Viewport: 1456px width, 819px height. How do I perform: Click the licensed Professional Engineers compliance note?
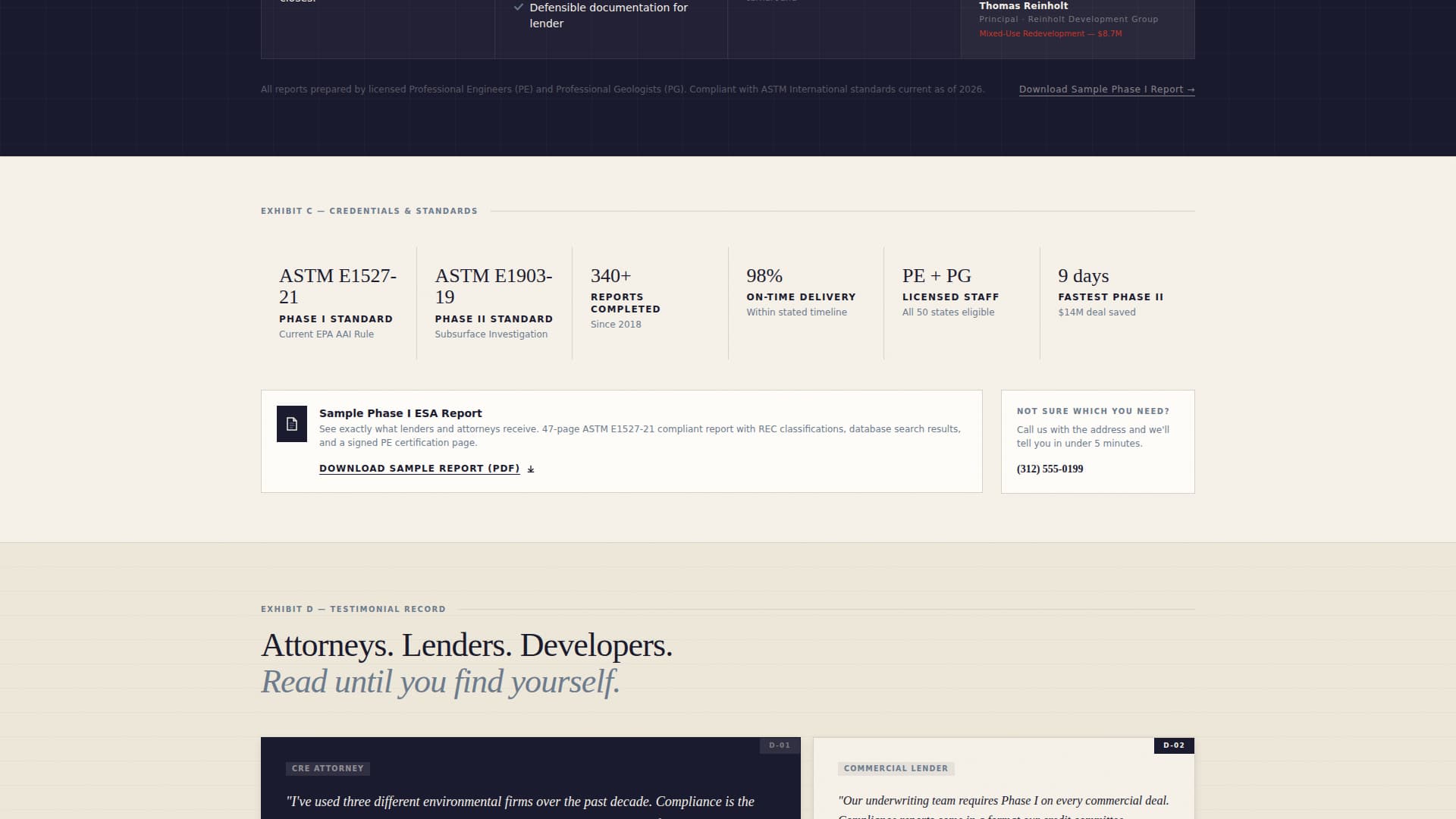coord(623,89)
